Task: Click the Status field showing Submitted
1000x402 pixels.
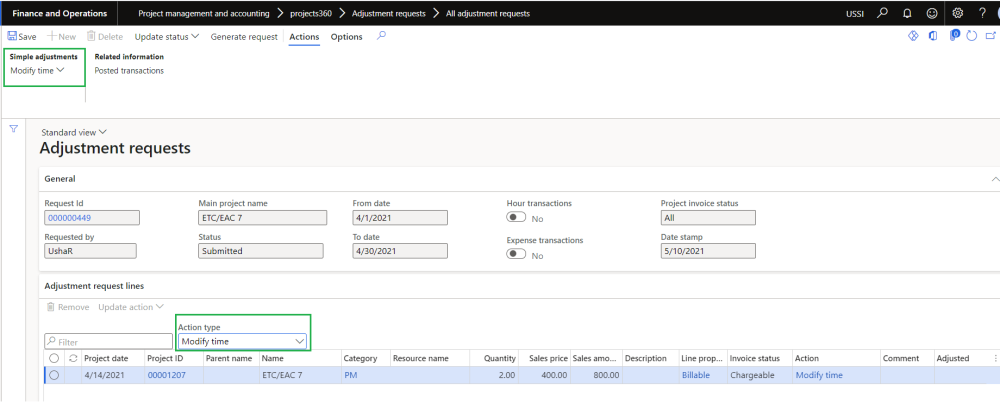Action: [261, 251]
